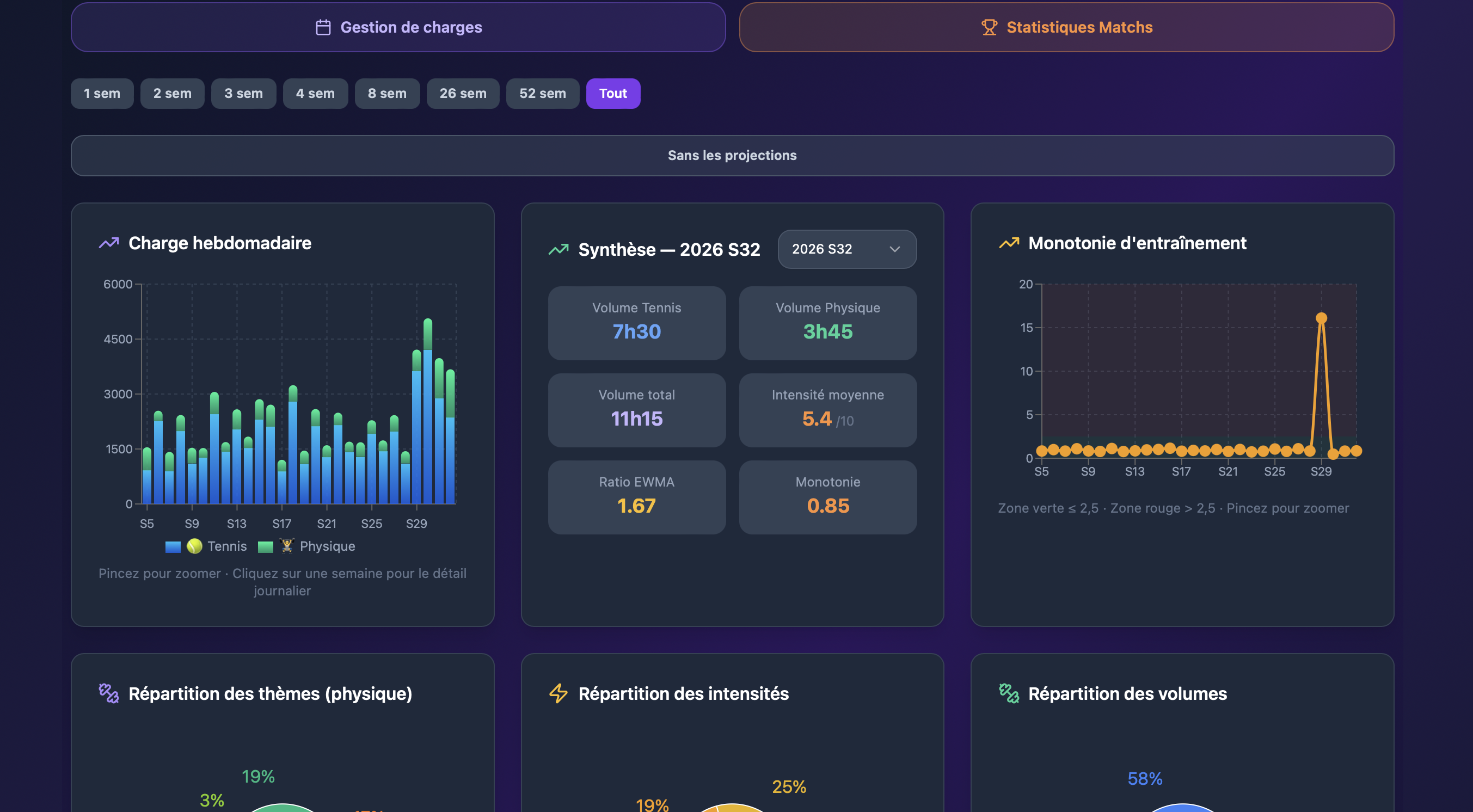Toggle Tennis series blue legend swatch

[173, 546]
